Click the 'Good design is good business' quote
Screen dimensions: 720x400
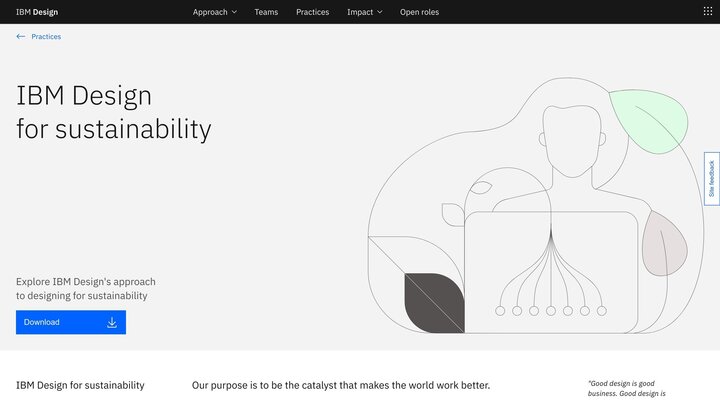tap(626, 388)
